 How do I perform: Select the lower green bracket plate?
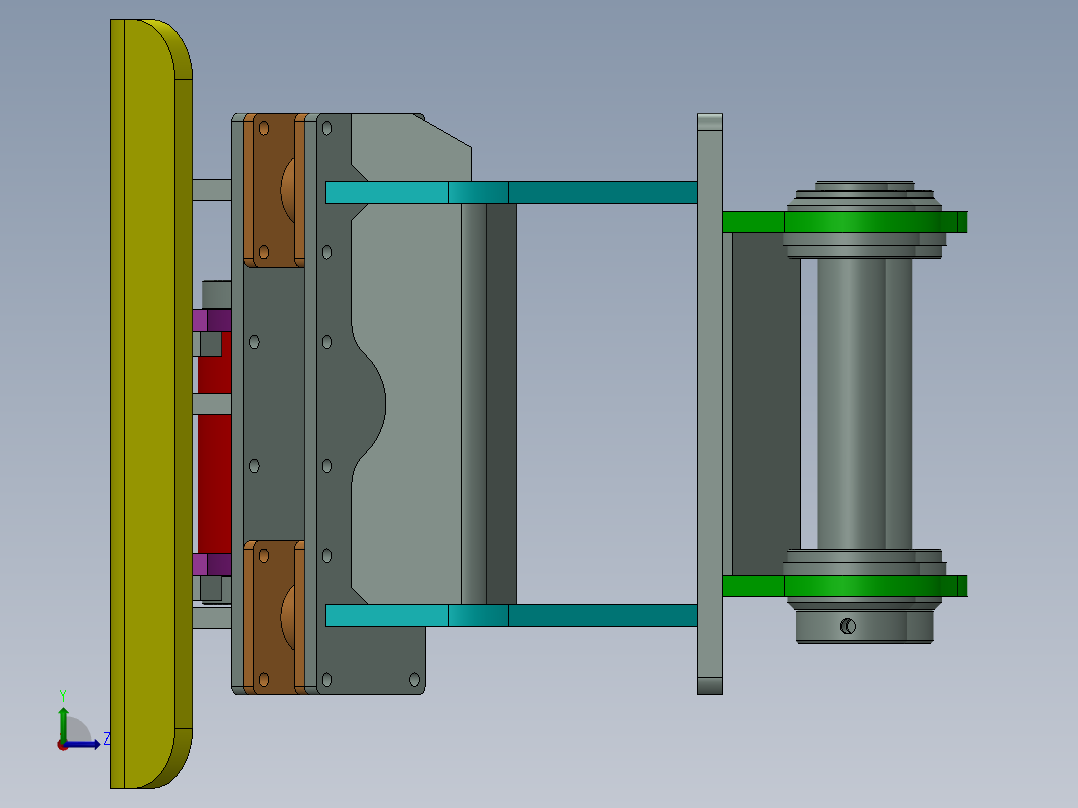tap(845, 586)
